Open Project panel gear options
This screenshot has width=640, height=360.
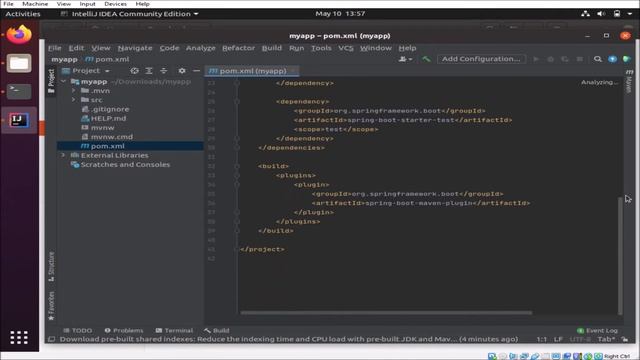pos(182,71)
